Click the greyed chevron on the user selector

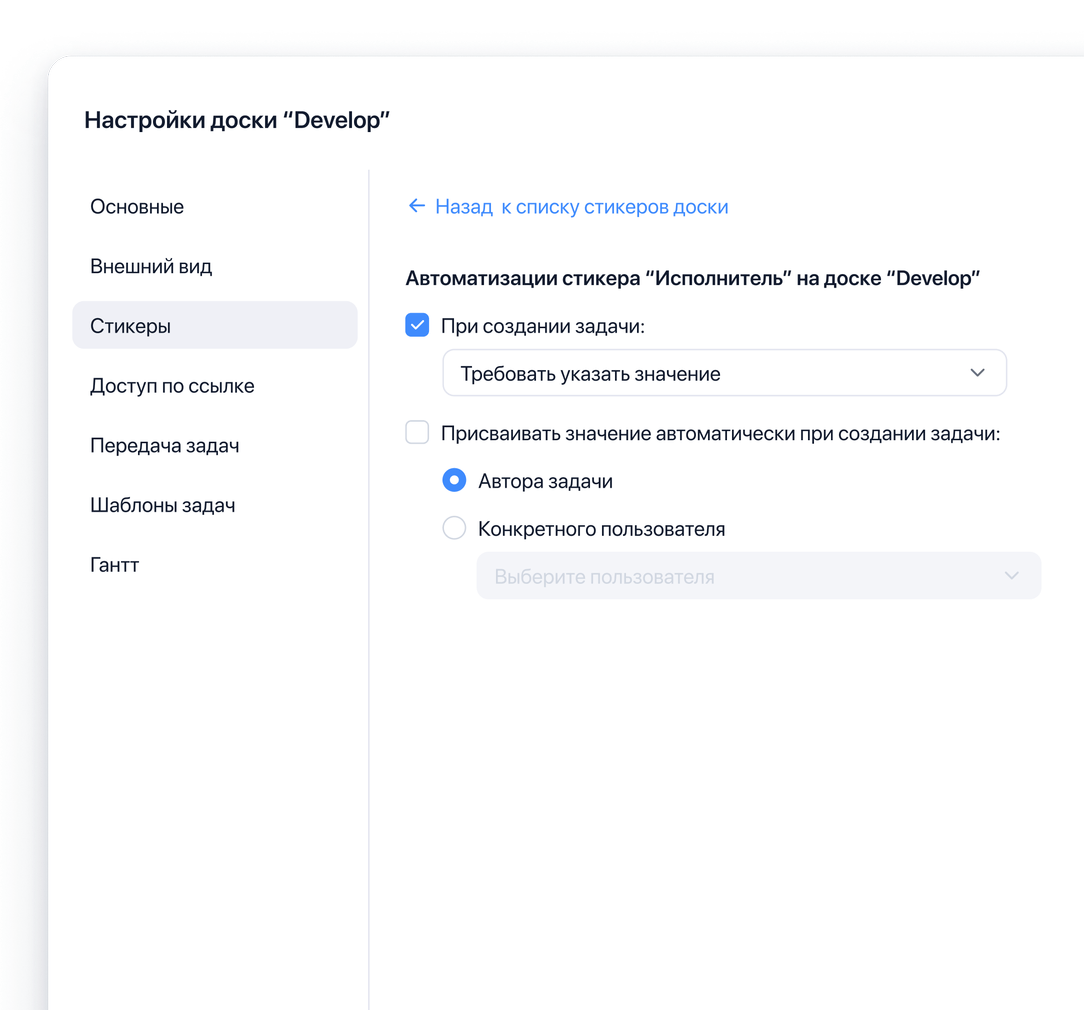pyautogui.click(x=1010, y=575)
